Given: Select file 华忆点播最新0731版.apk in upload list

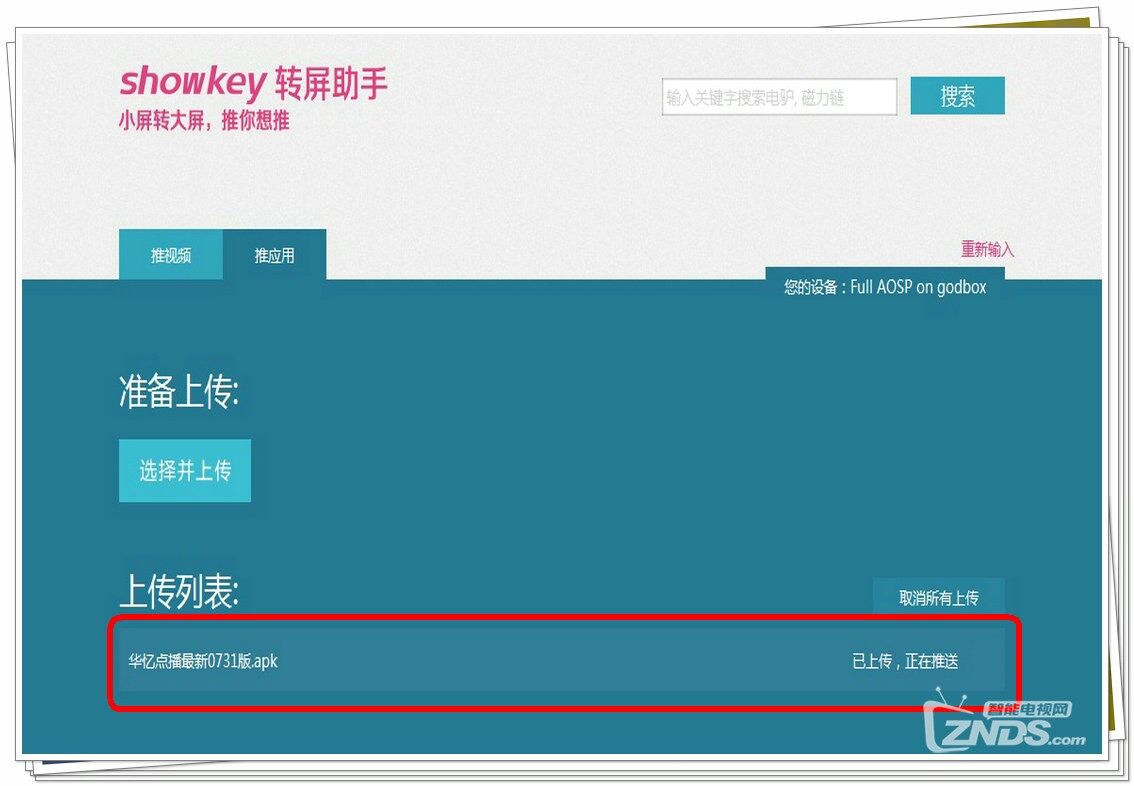Looking at the screenshot, I should pos(203,661).
